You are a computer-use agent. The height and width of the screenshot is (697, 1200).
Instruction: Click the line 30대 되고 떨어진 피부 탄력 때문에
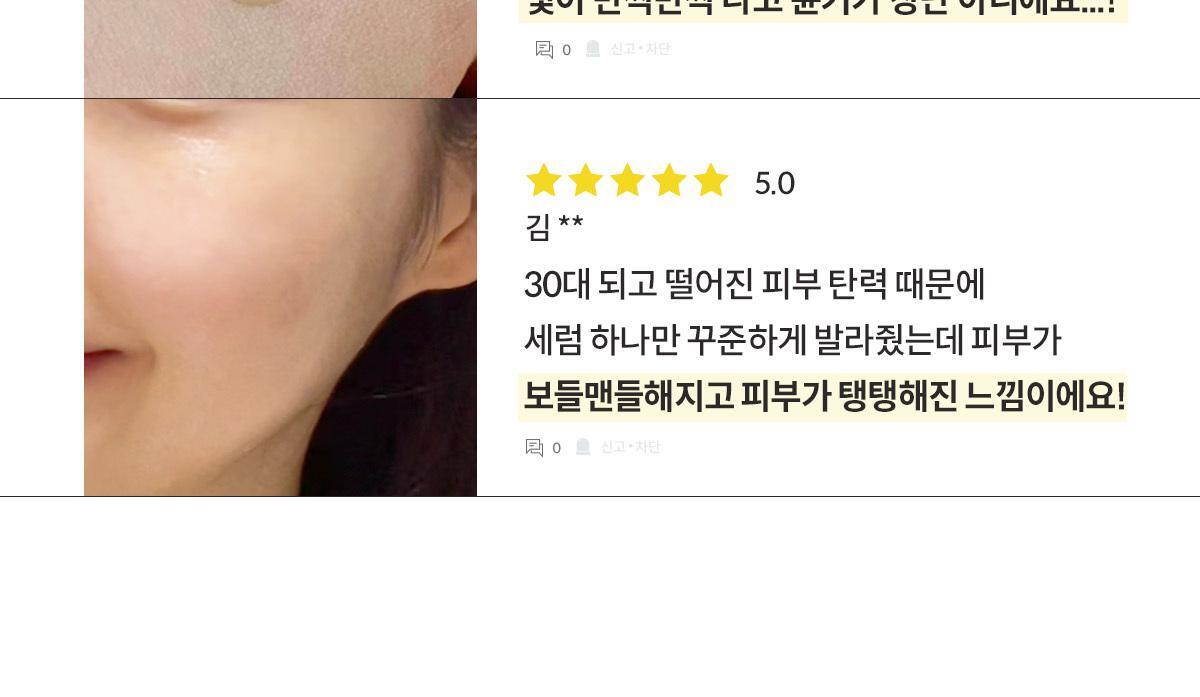pos(755,285)
